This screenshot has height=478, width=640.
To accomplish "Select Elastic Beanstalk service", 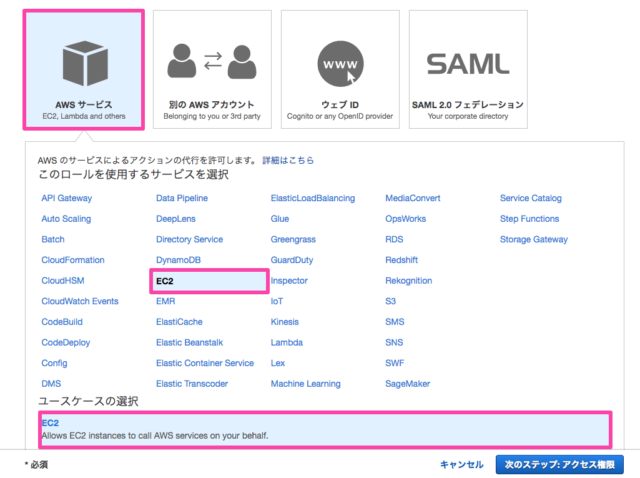I will 189,342.
